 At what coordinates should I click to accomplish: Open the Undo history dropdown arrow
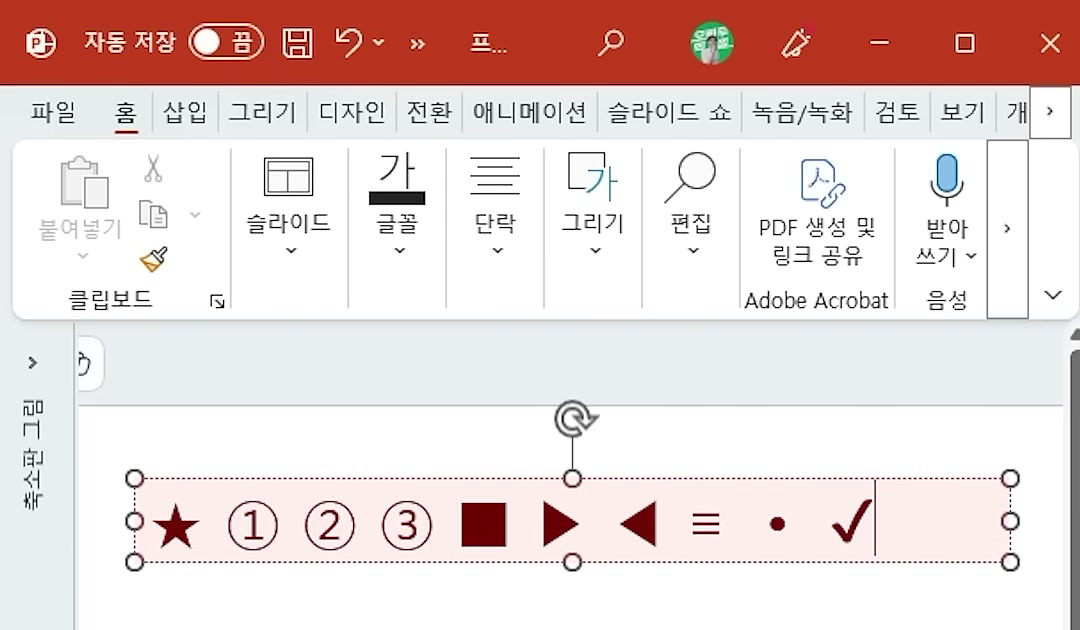(x=379, y=42)
